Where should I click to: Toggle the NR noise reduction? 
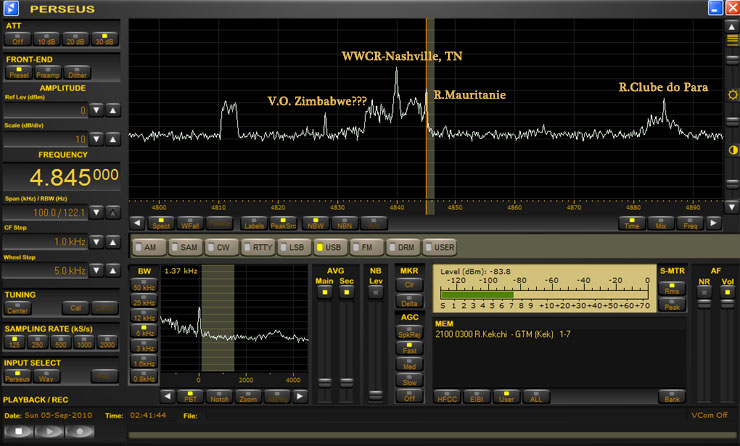coord(704,292)
